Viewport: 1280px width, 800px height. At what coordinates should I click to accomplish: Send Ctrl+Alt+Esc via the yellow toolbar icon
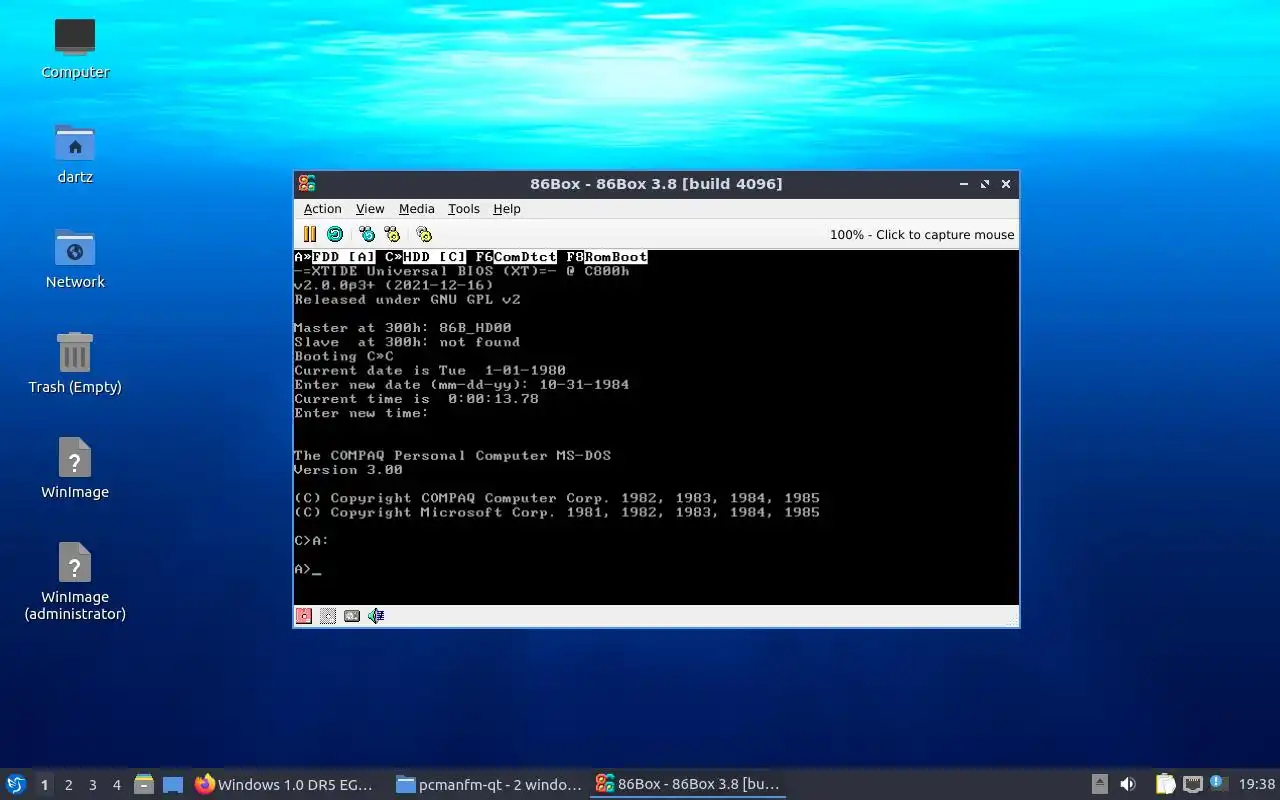coord(392,234)
